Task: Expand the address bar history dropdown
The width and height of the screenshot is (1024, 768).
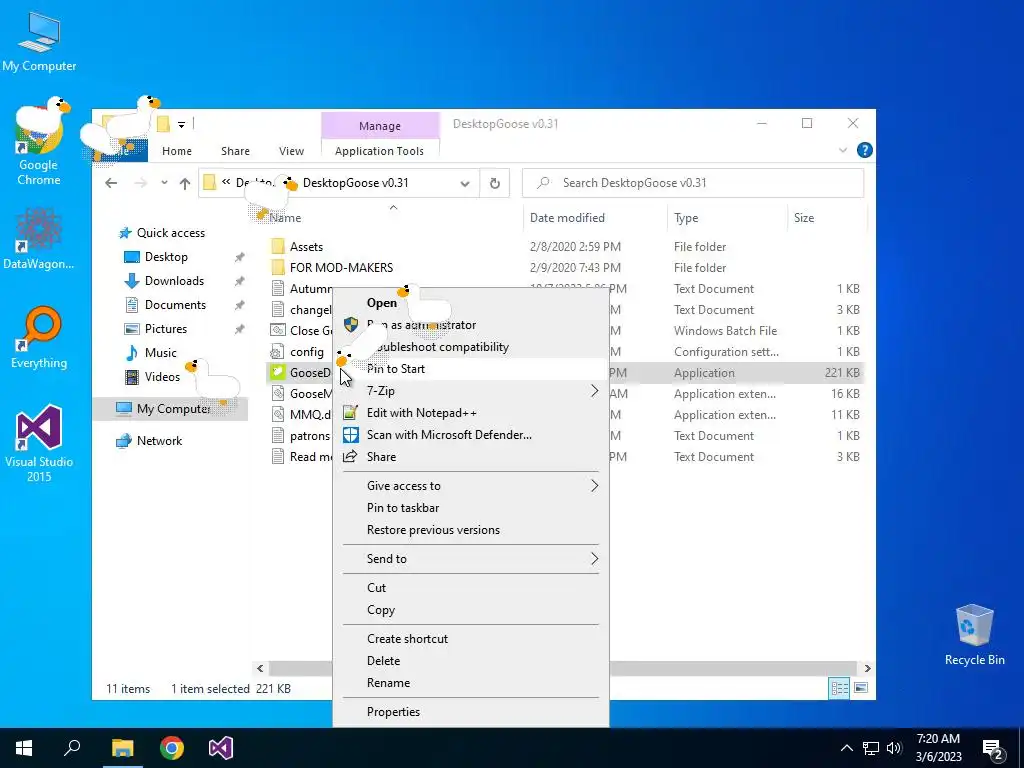Action: point(465,184)
